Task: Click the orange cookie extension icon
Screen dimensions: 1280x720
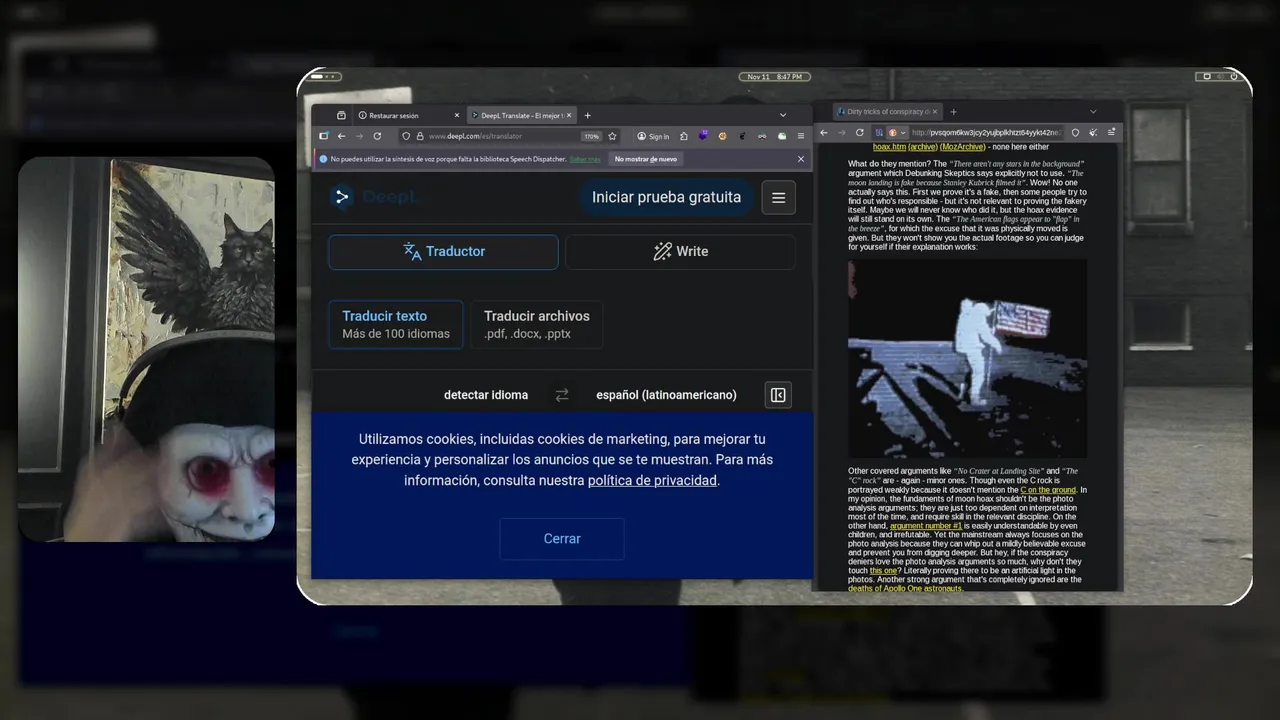Action: coord(722,136)
